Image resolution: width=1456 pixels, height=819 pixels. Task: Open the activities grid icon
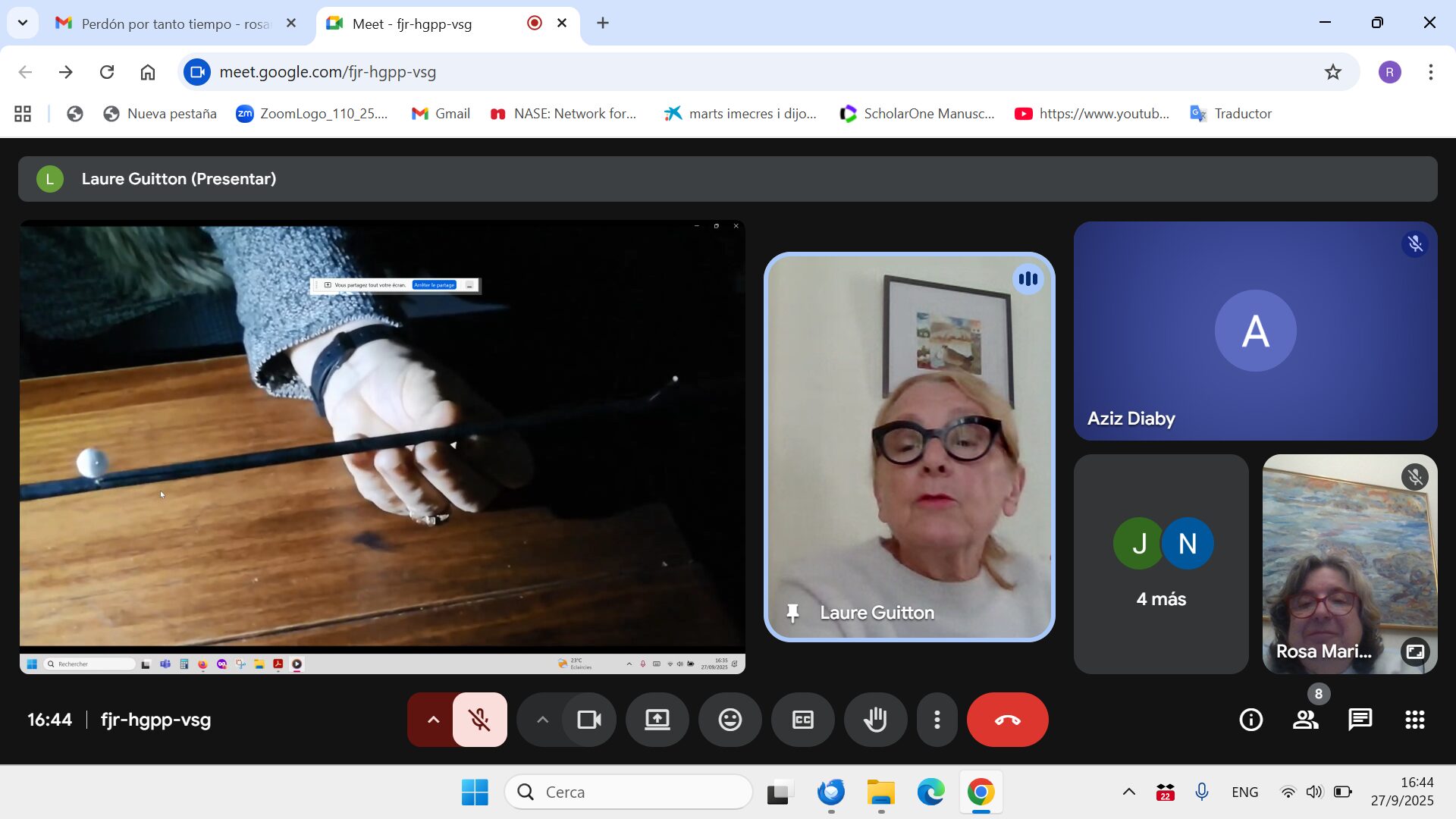click(1414, 720)
